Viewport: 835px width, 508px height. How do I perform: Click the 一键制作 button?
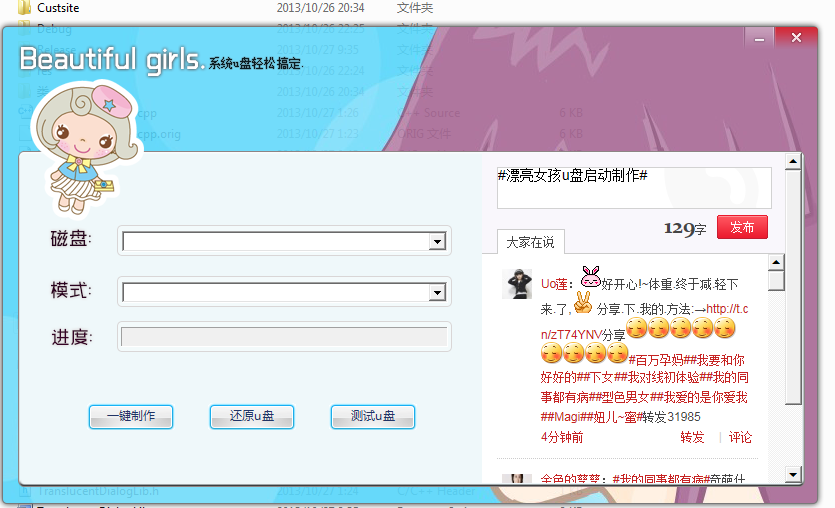click(x=131, y=416)
